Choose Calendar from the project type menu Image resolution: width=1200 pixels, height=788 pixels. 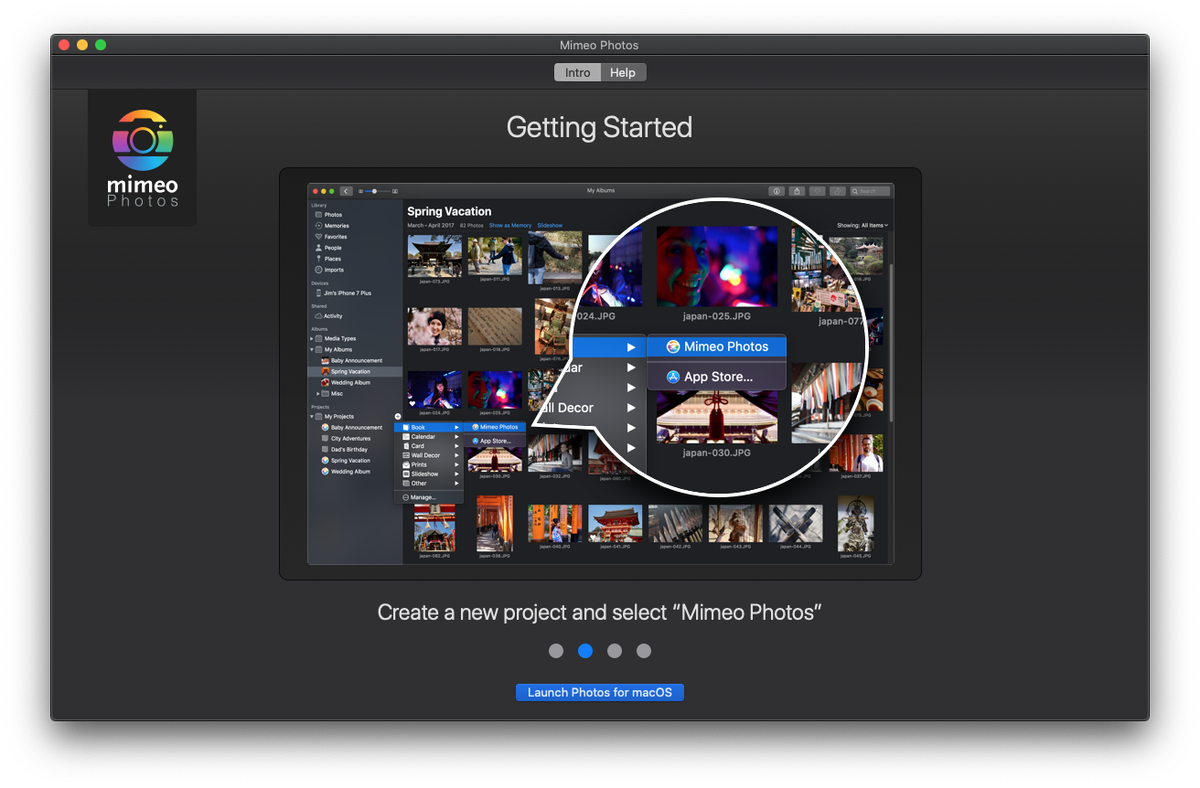[425, 437]
